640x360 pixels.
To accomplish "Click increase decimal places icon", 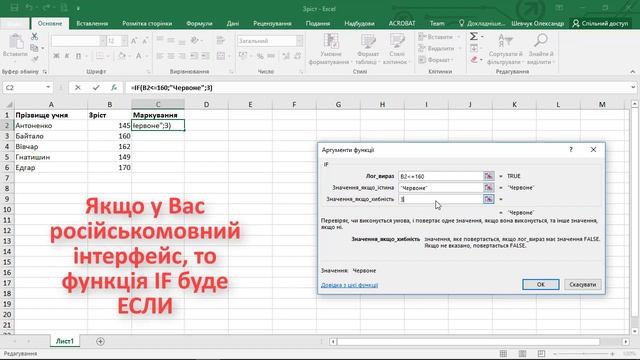I will click(286, 56).
